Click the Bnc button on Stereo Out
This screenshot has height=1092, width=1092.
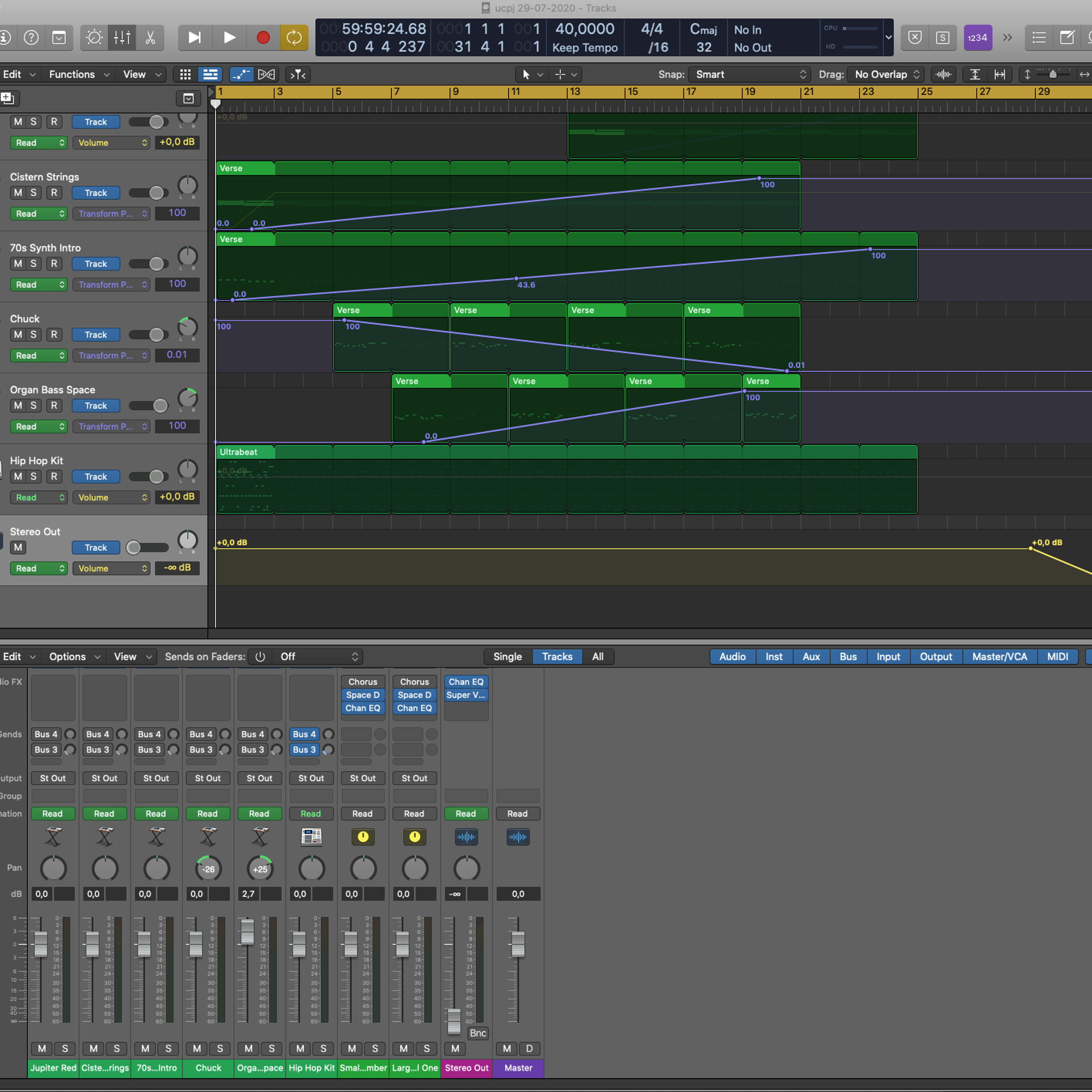(x=478, y=1033)
